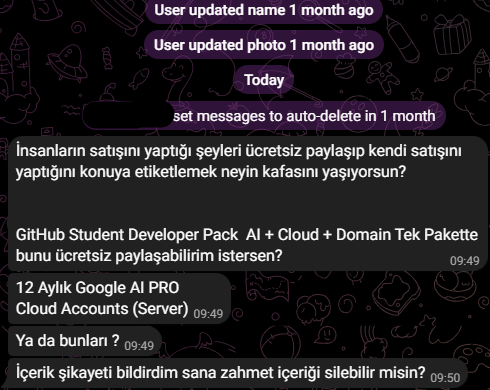The height and width of the screenshot is (390, 490).
Task: Select the "Today" date badge
Action: click(x=264, y=80)
